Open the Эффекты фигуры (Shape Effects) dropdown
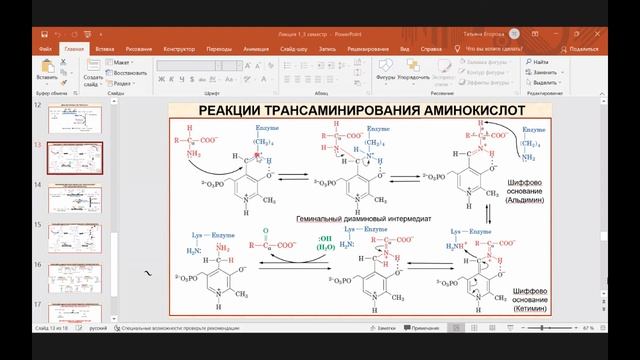 point(486,82)
